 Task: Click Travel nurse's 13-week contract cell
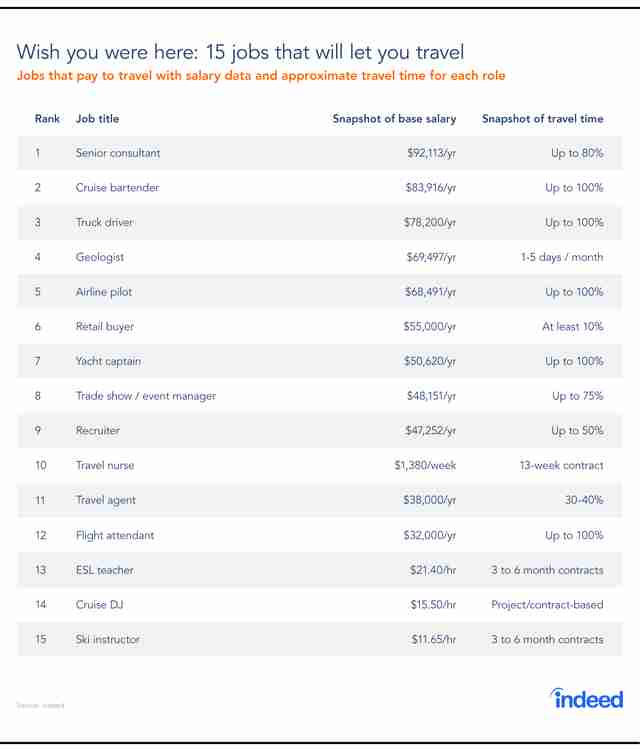click(561, 466)
